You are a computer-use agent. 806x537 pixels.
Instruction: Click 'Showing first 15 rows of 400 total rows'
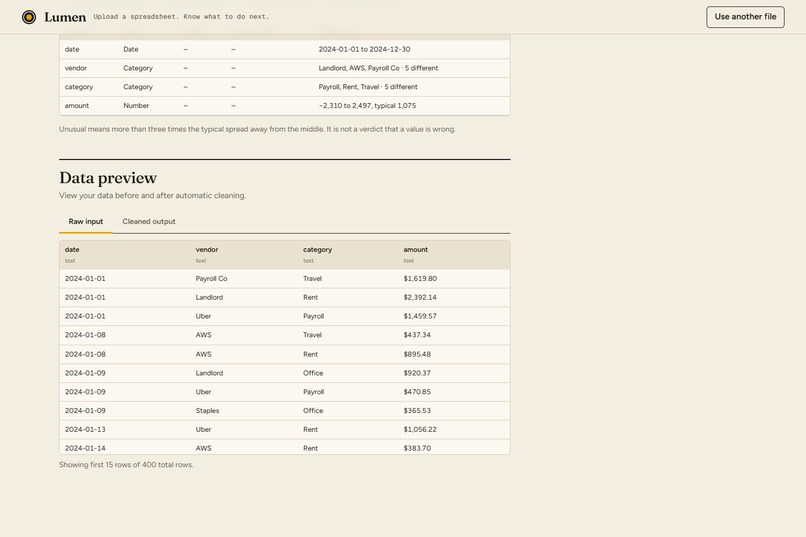[126, 465]
